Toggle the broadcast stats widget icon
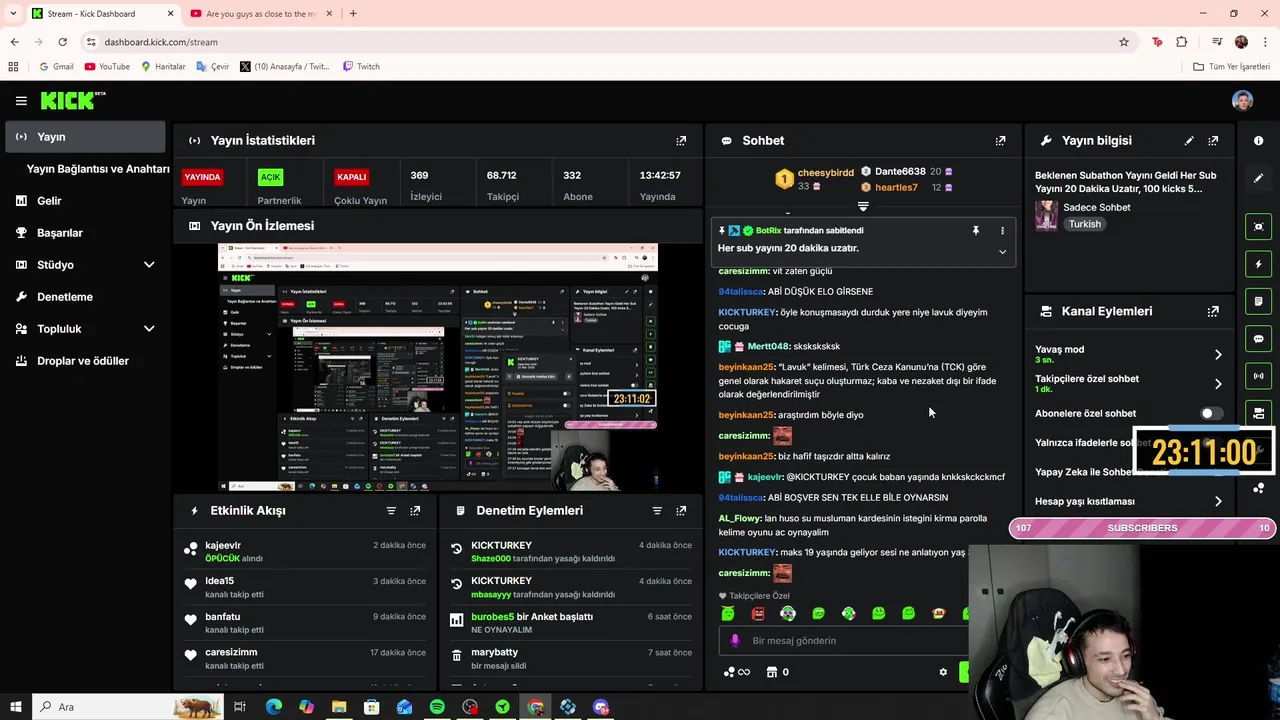The image size is (1280, 720). [x=1258, y=376]
